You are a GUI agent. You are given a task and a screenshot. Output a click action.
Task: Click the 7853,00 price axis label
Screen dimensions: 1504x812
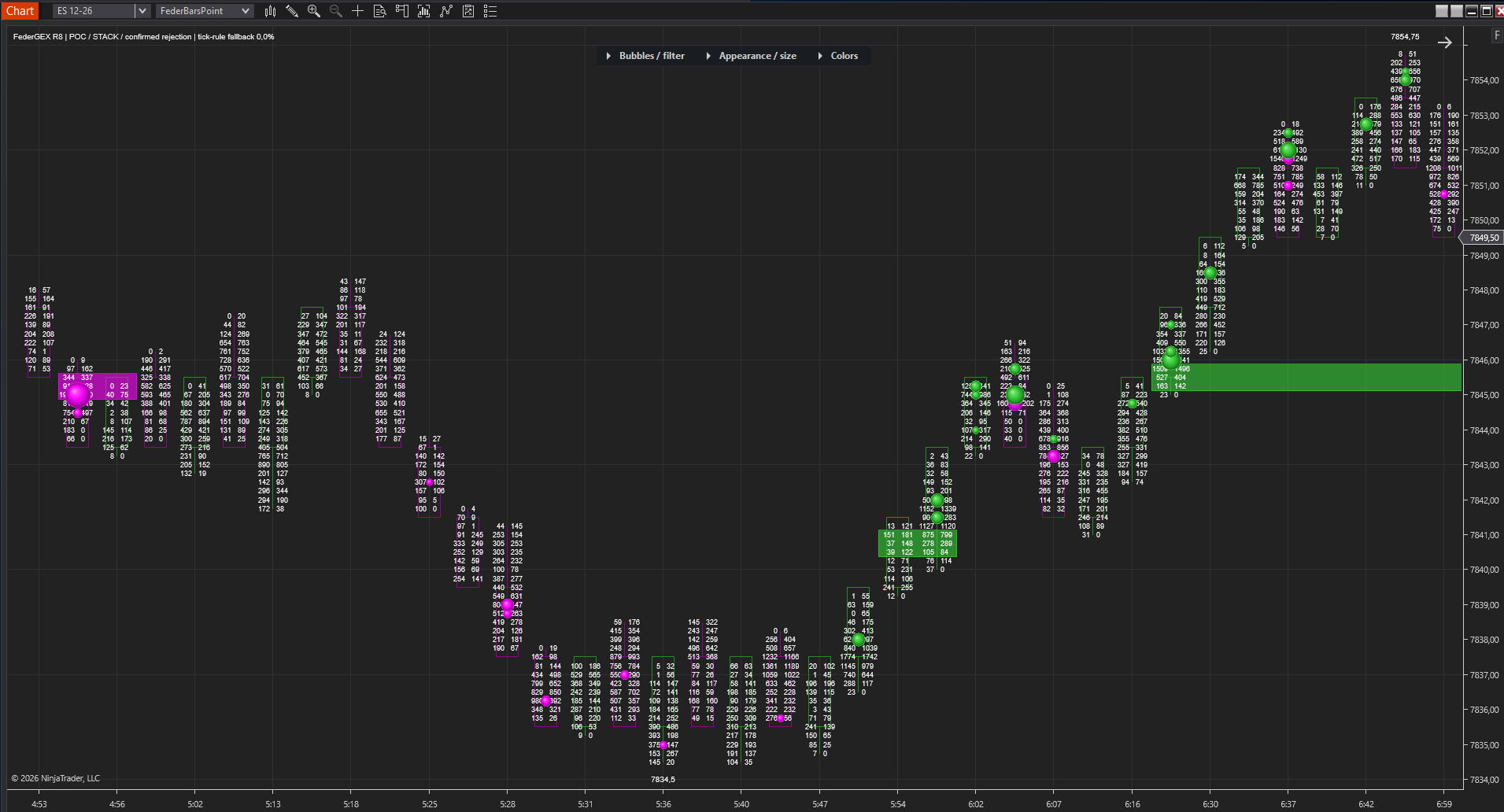pyautogui.click(x=1484, y=116)
